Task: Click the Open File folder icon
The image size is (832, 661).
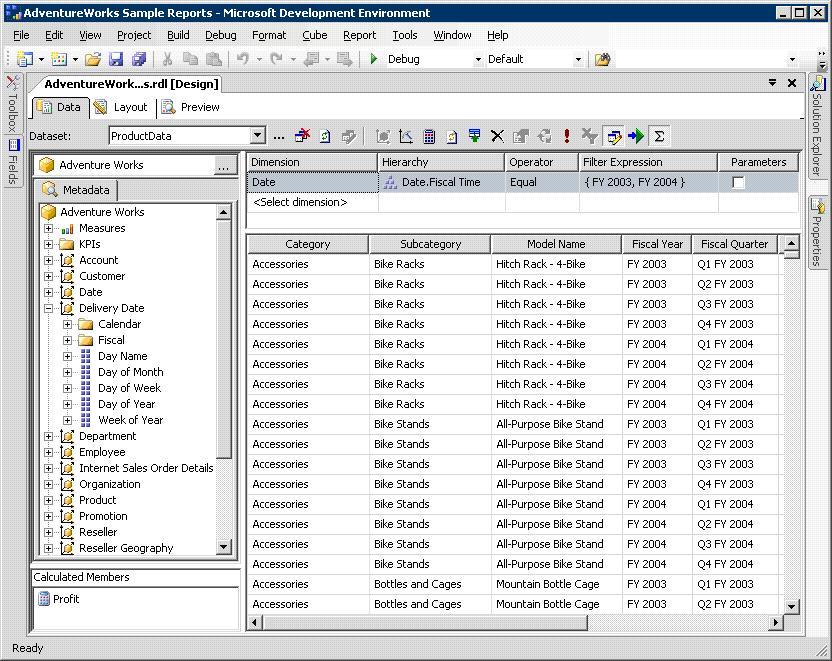Action: click(92, 60)
